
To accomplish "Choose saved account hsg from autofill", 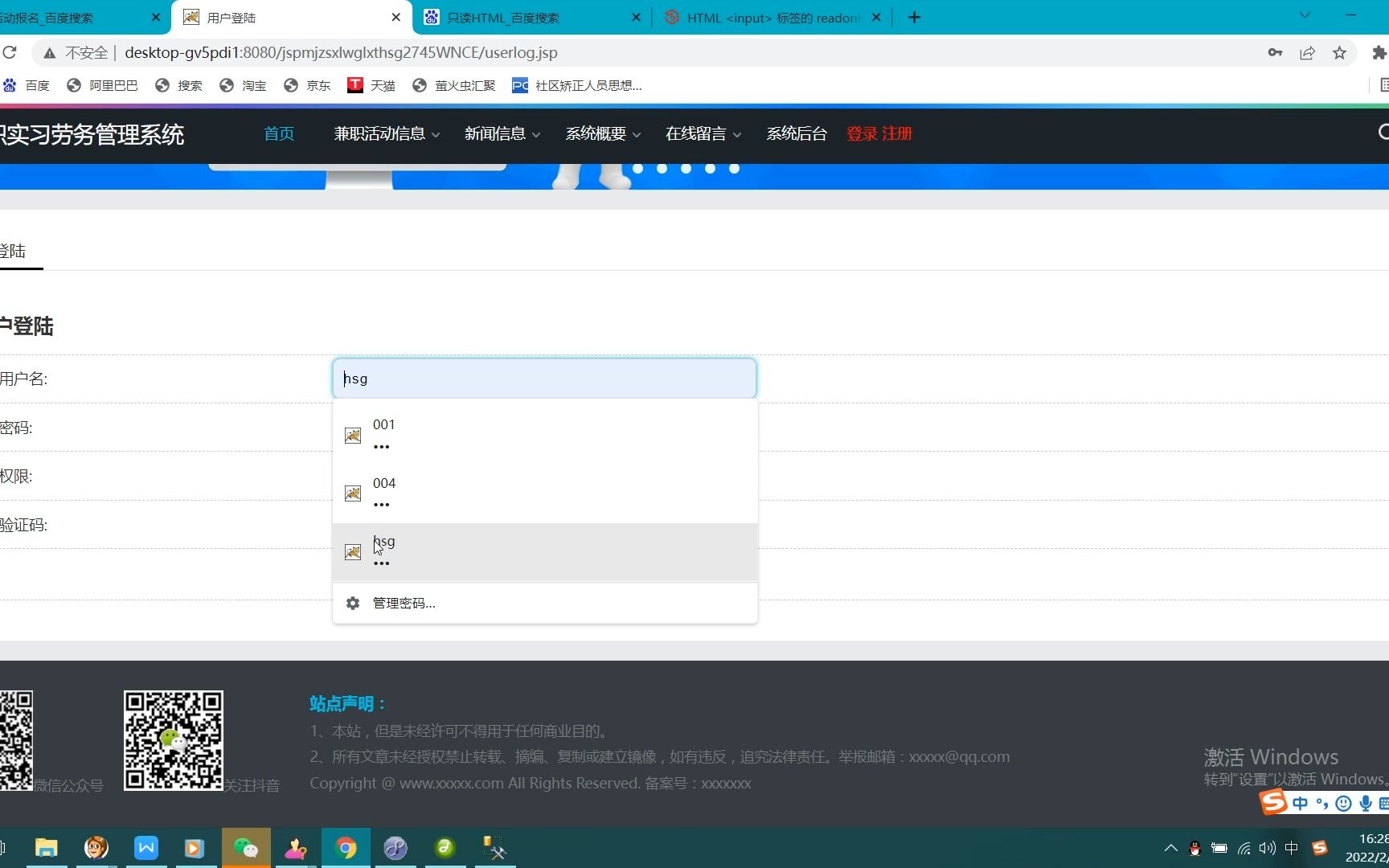I will pos(545,552).
